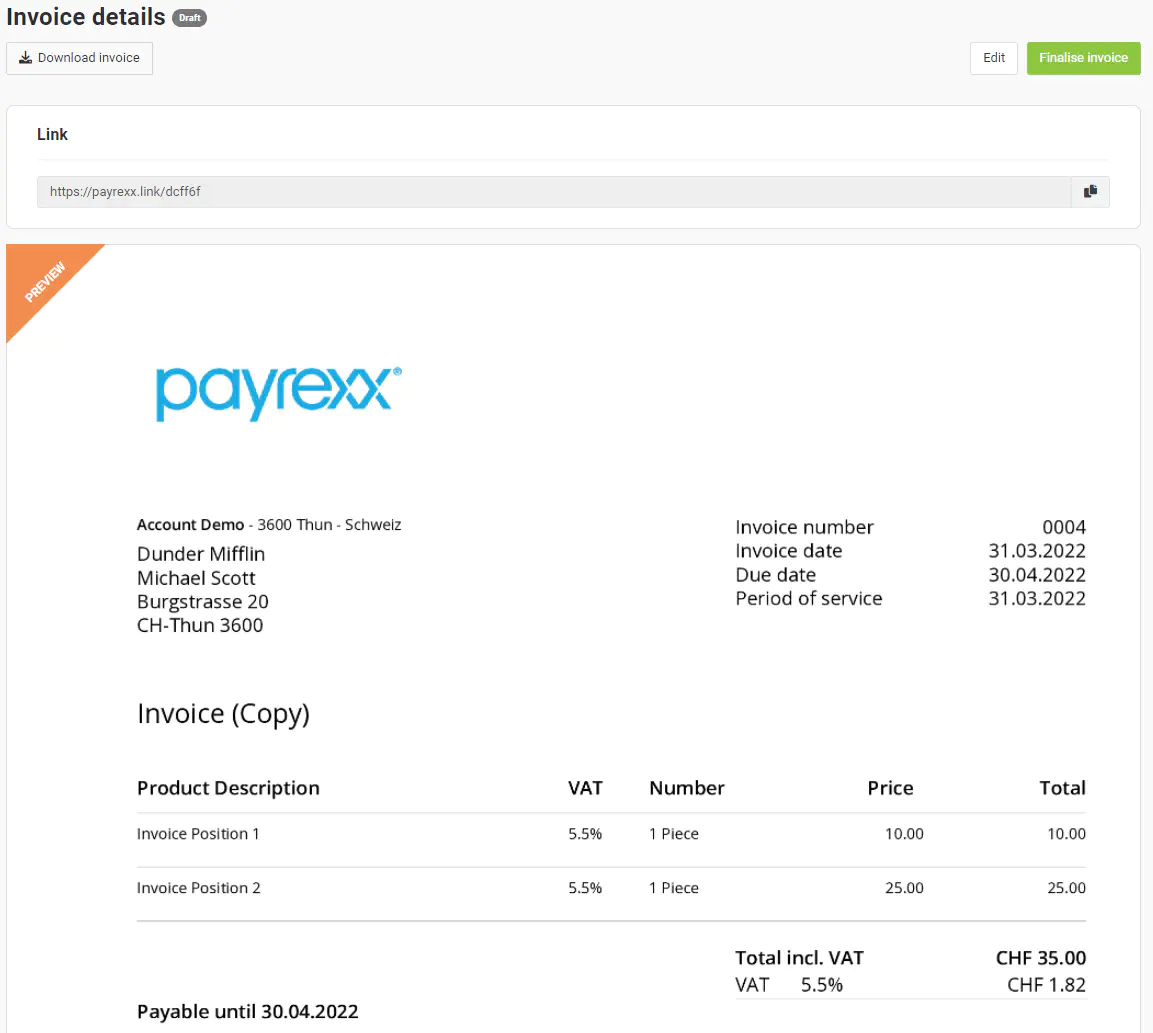Click the Invoice (Copy) title text

pyautogui.click(x=223, y=714)
